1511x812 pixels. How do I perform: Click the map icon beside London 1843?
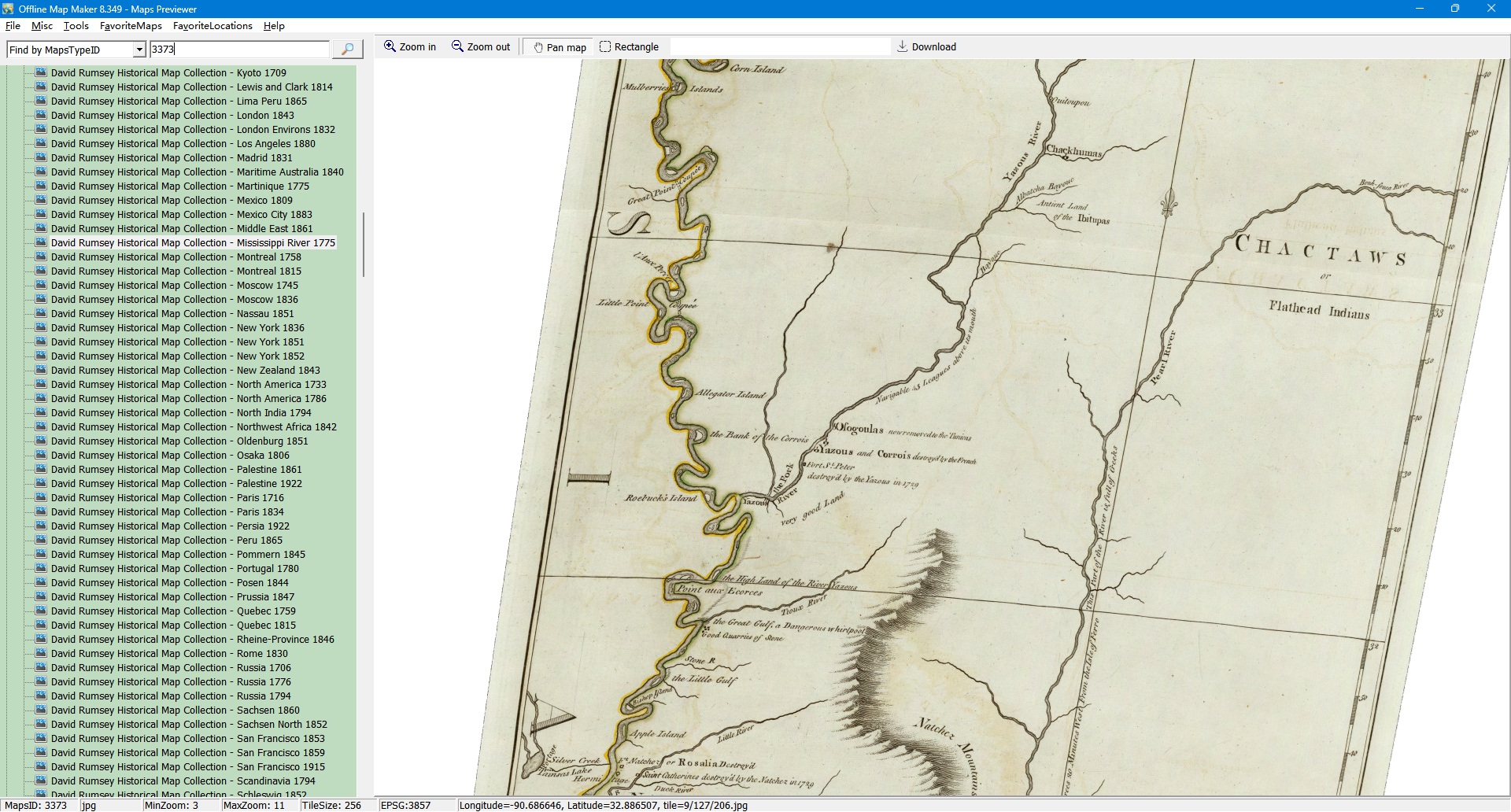41,115
